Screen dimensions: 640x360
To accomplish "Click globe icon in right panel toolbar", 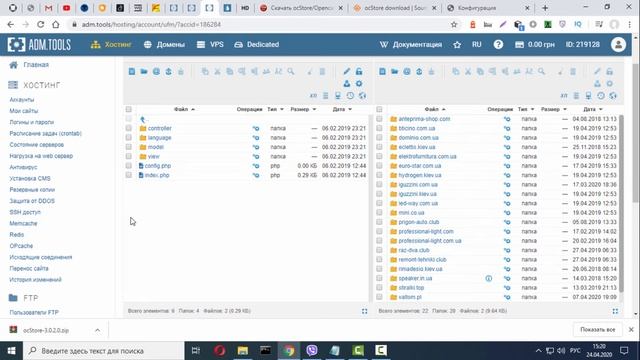I will [x=613, y=96].
